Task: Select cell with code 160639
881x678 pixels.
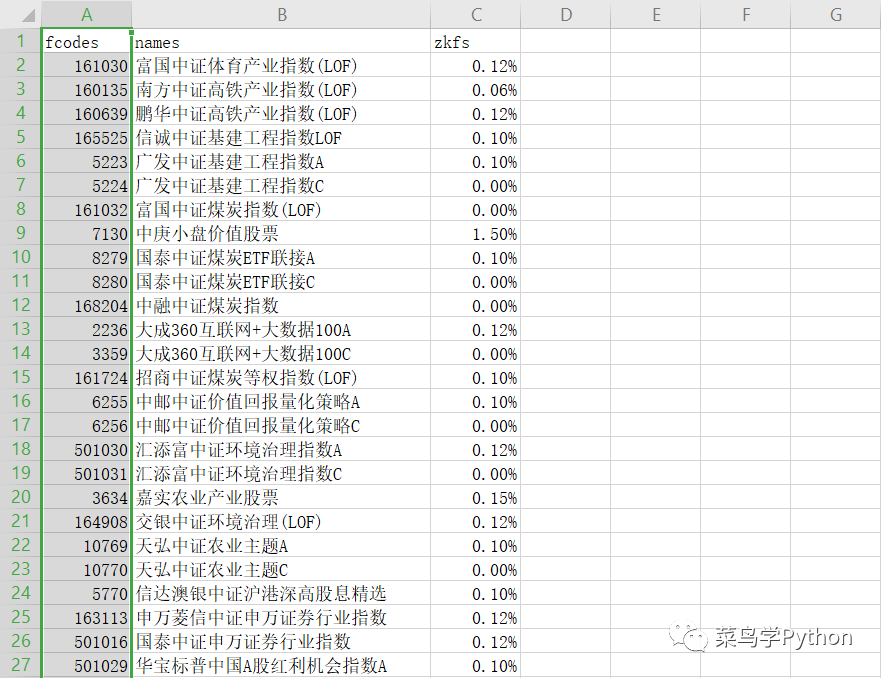Action: 87,113
